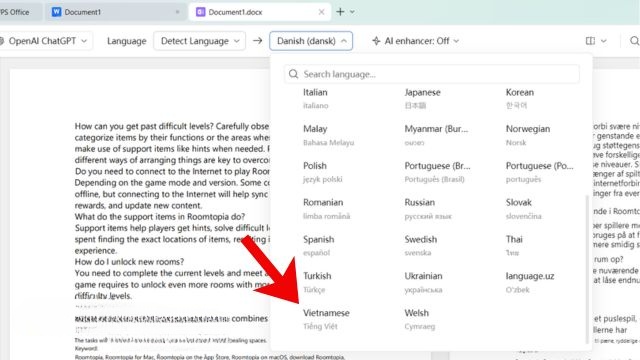Screen dimensions: 640x360
Task: Open a new tab with plus icon
Action: click(x=340, y=12)
